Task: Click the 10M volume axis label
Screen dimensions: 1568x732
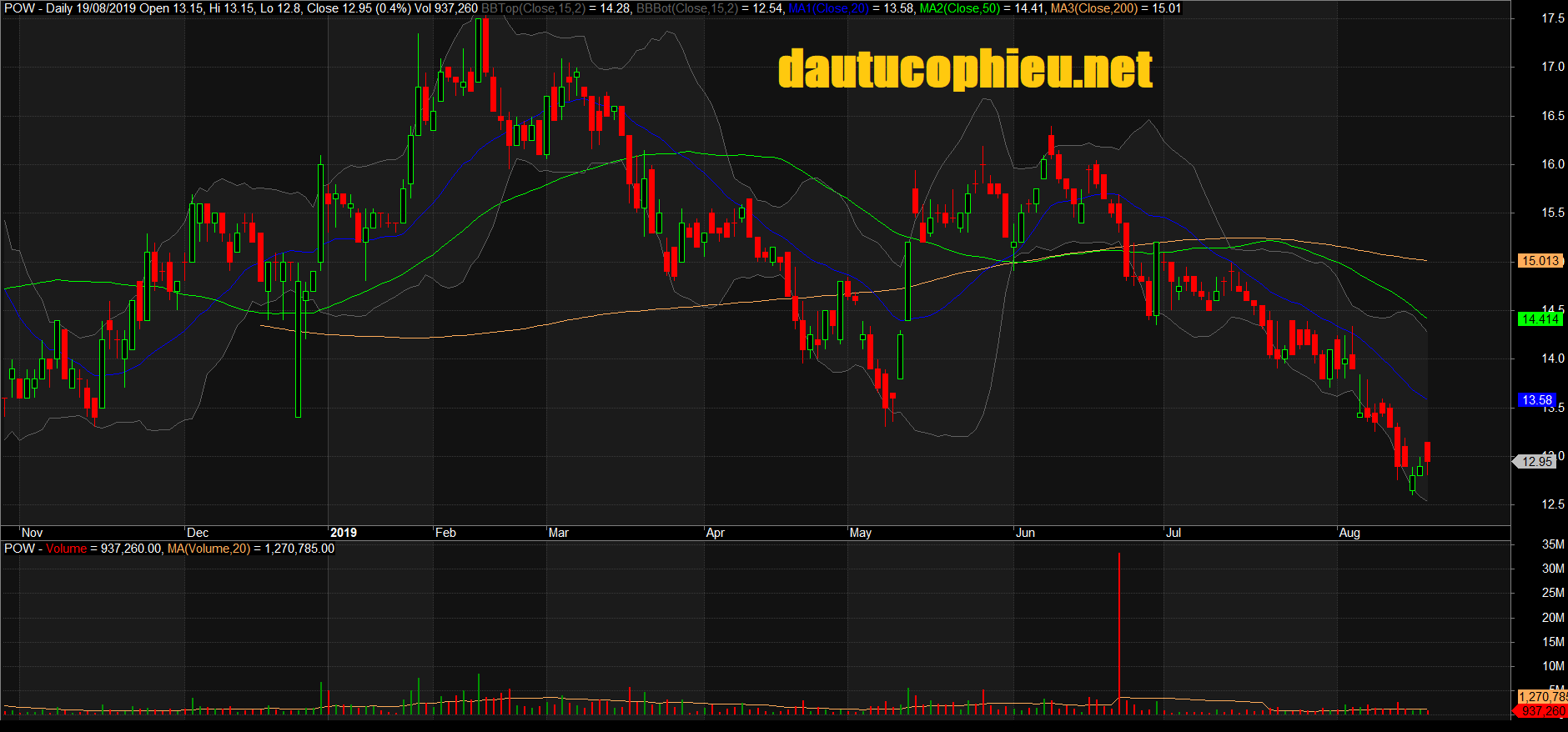Action: point(1553,666)
